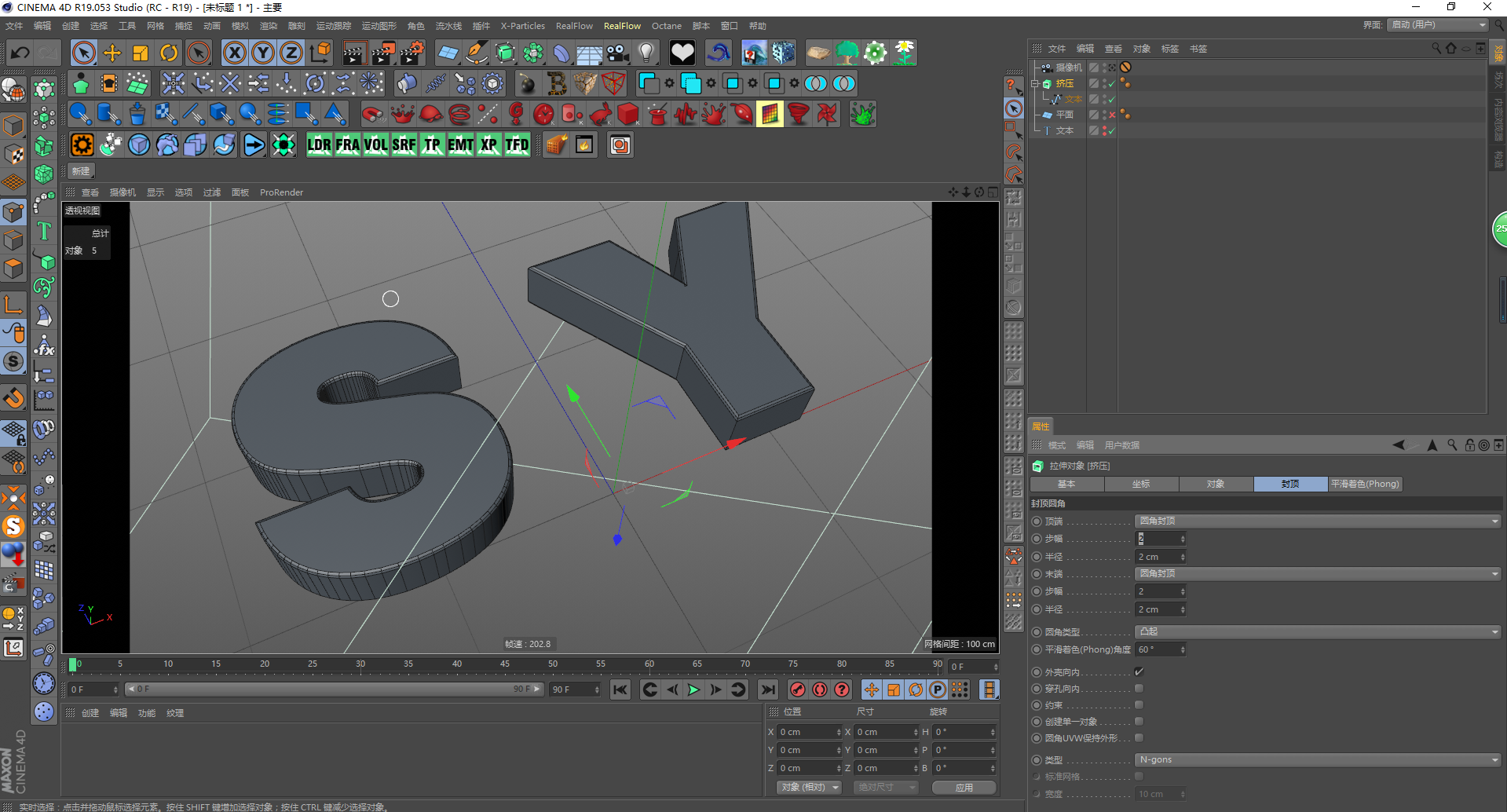Click the Pen spline tool icon

[477, 53]
